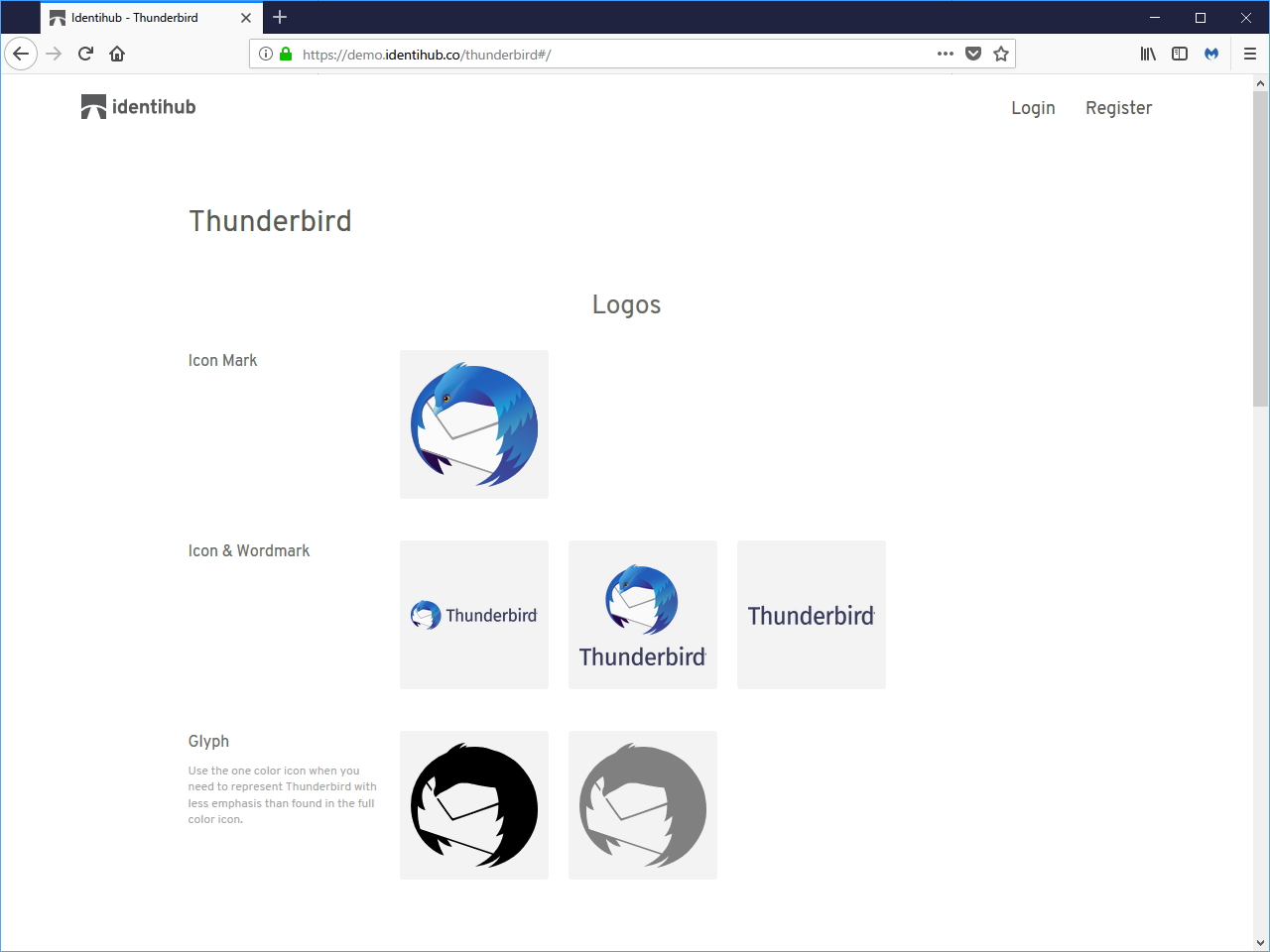Open page actions three-dot menu
The width and height of the screenshot is (1270, 952).
pos(946,54)
